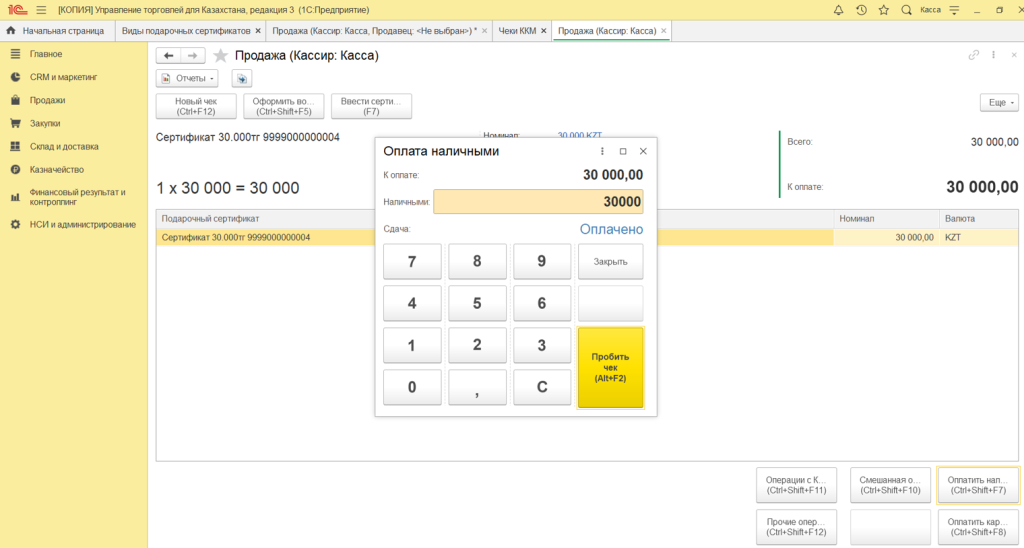The image size is (1024, 548).
Task: Open Продажи section in sidebar
Action: coord(47,101)
